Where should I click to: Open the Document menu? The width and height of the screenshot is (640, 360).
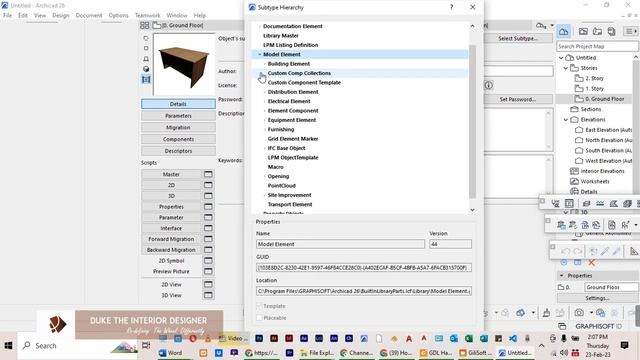(x=89, y=15)
